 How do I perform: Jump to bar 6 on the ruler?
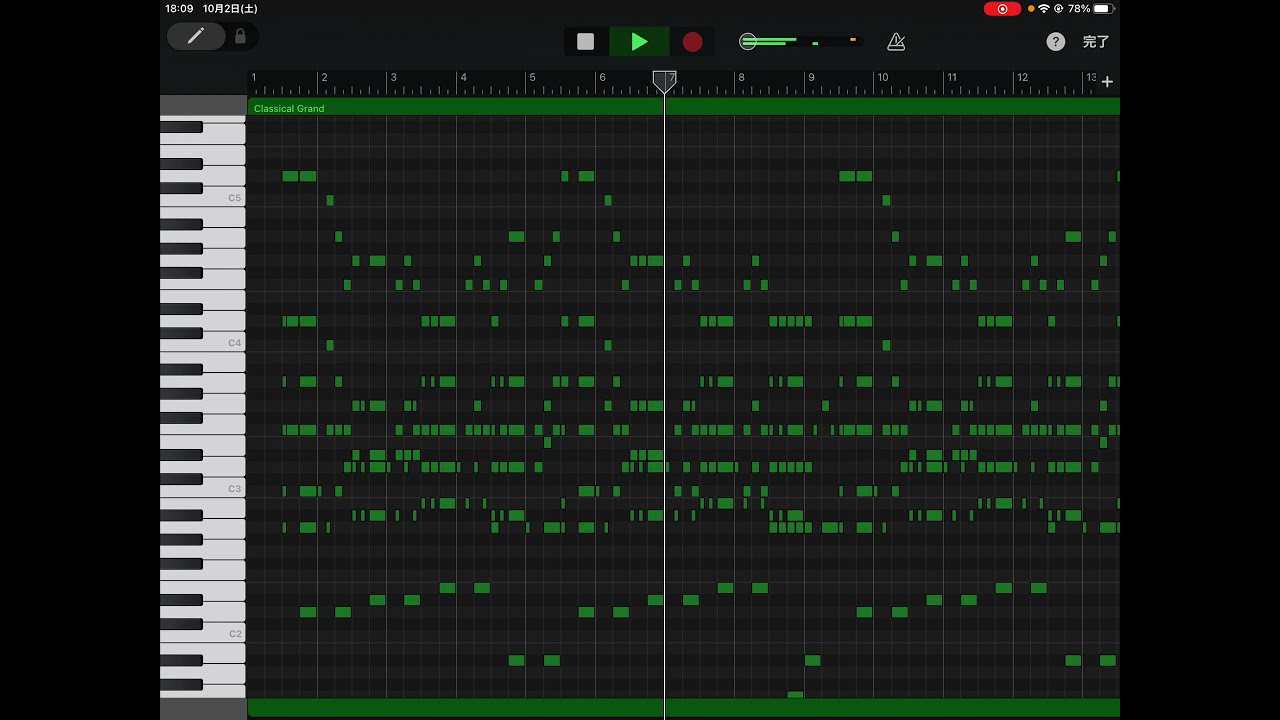click(602, 77)
